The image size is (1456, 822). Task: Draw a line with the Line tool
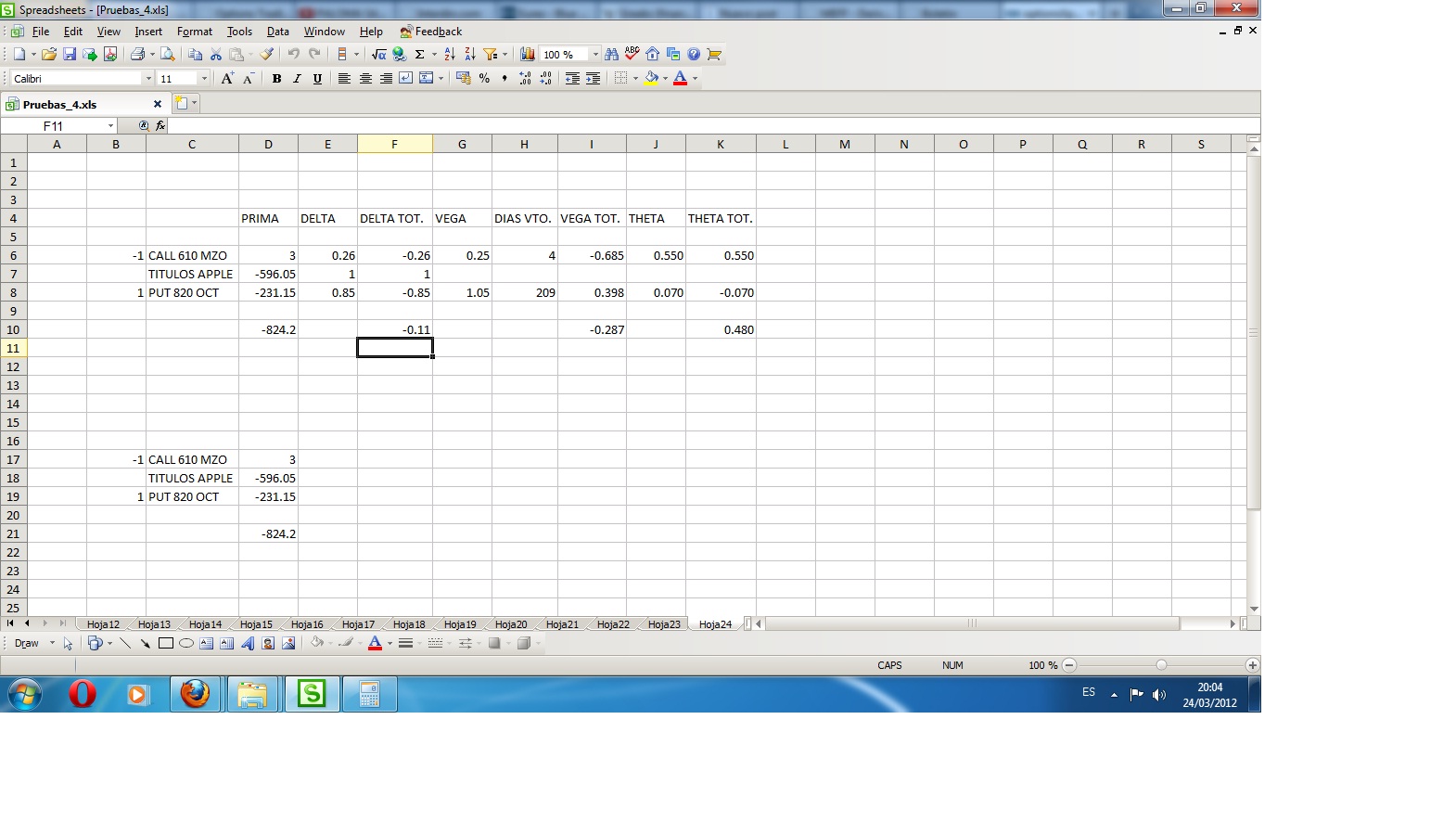[x=125, y=643]
